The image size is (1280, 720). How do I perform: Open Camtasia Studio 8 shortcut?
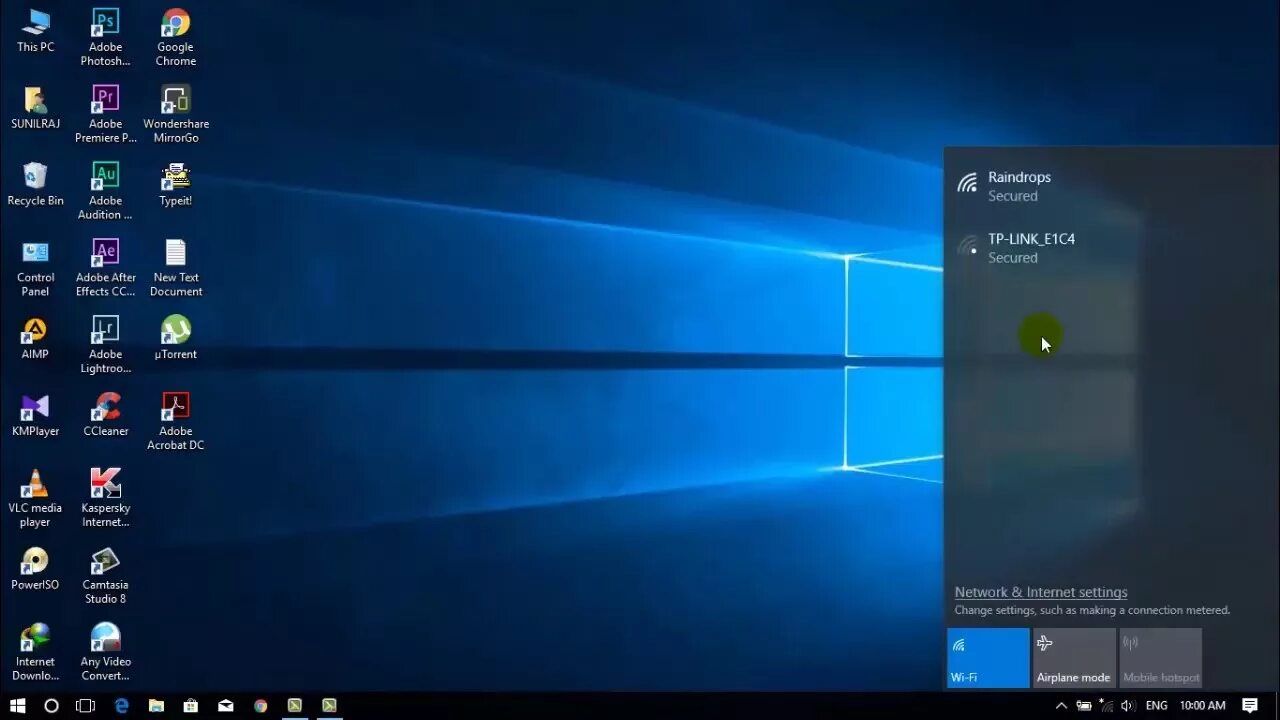(105, 576)
